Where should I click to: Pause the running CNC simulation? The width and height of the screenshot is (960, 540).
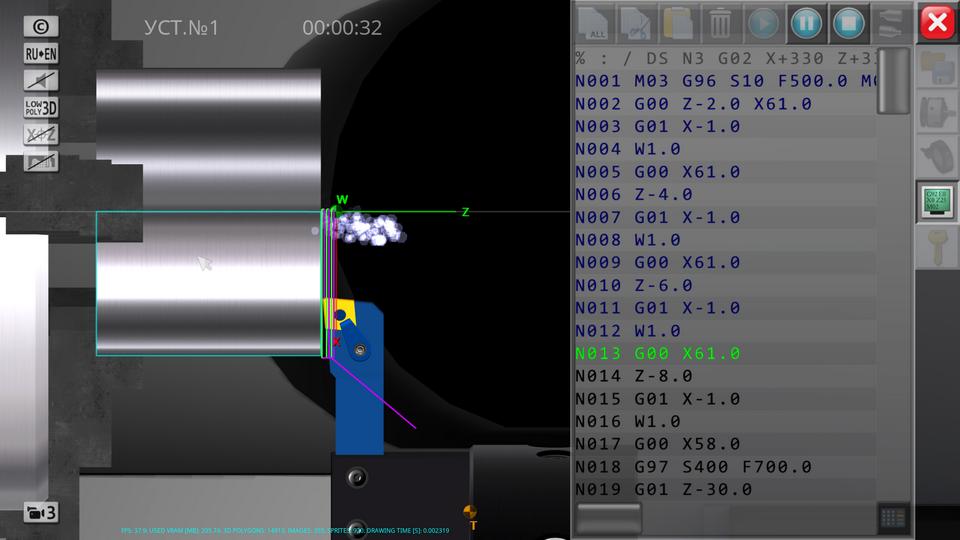tap(805, 22)
